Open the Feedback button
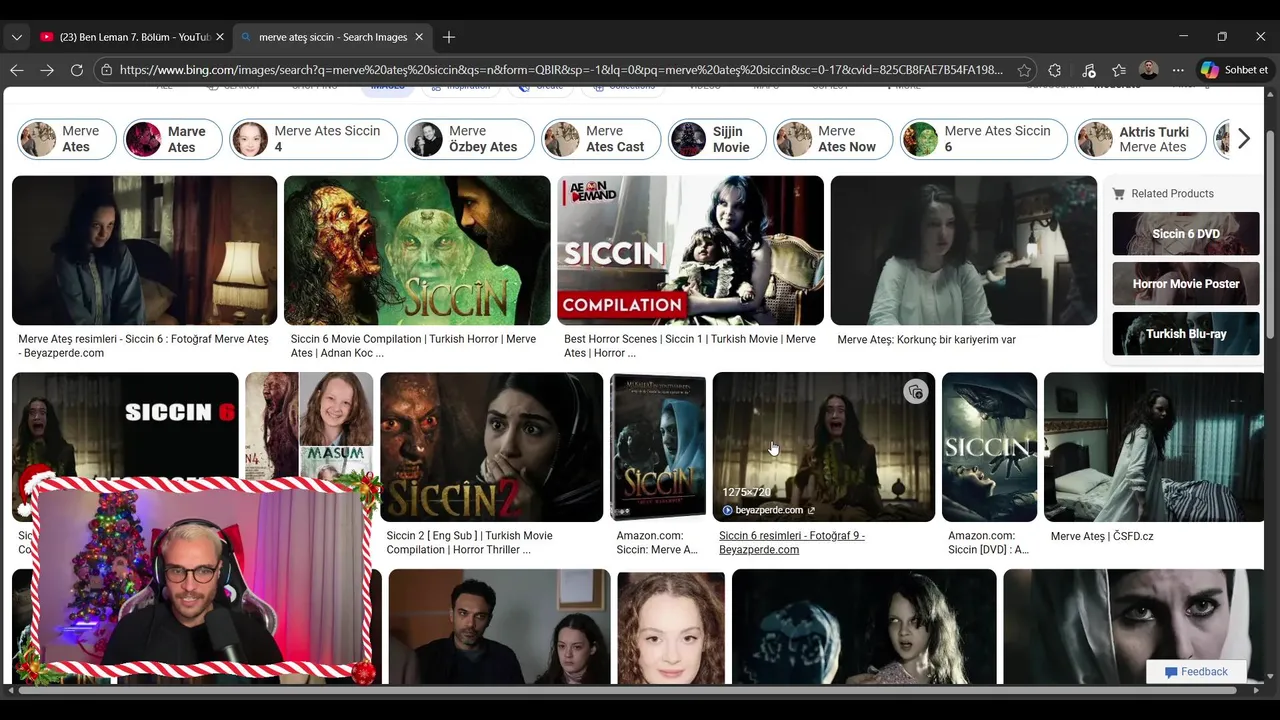The width and height of the screenshot is (1280, 720). pyautogui.click(x=1196, y=672)
